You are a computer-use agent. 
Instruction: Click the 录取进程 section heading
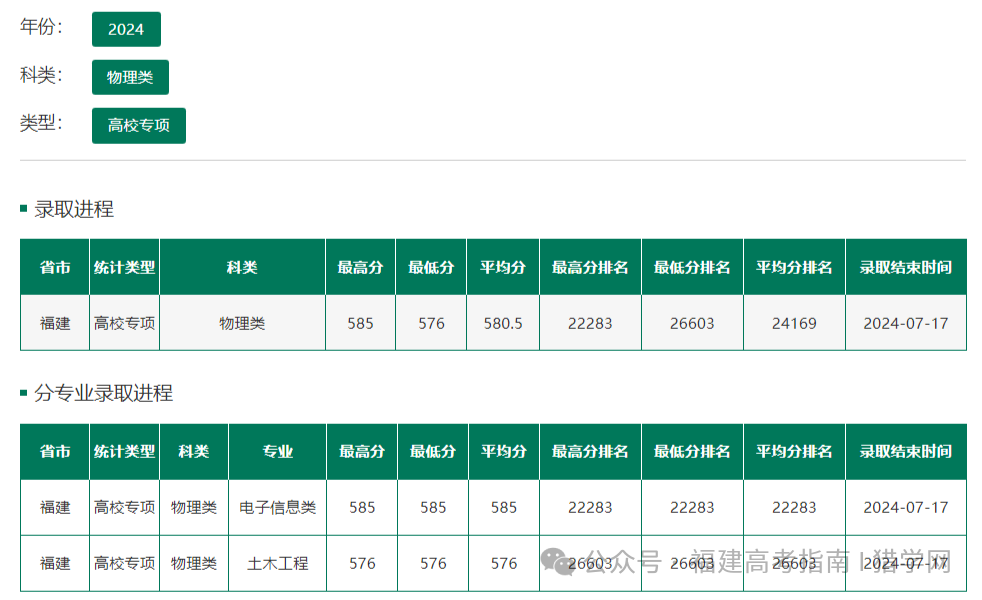tap(74, 209)
